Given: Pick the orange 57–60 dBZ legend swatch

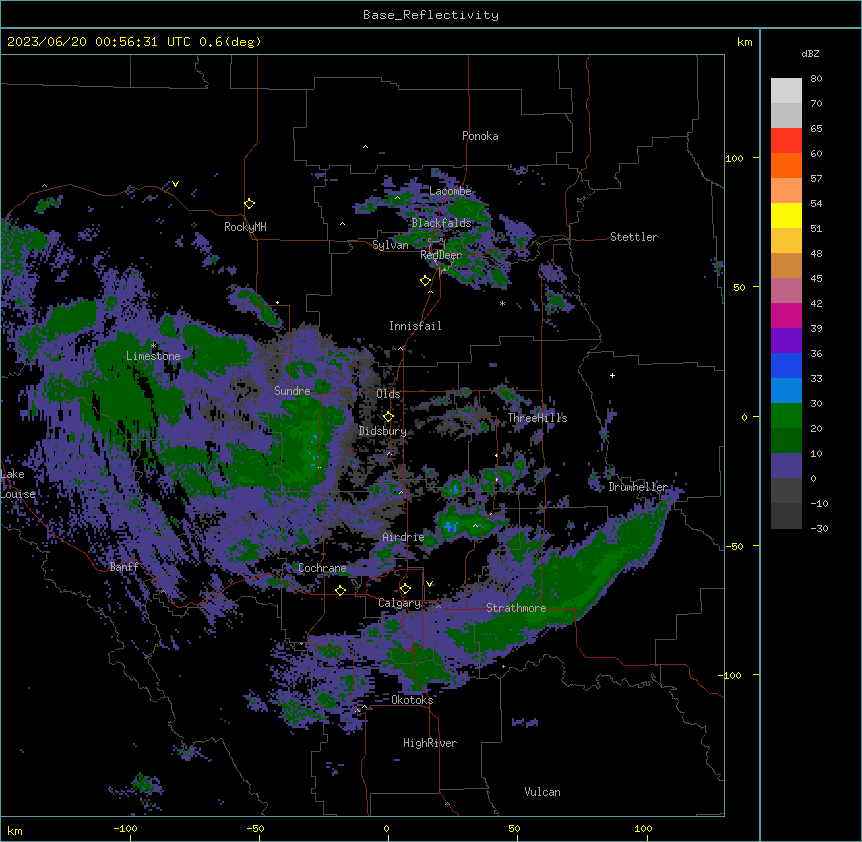Looking at the screenshot, I should (x=786, y=165).
